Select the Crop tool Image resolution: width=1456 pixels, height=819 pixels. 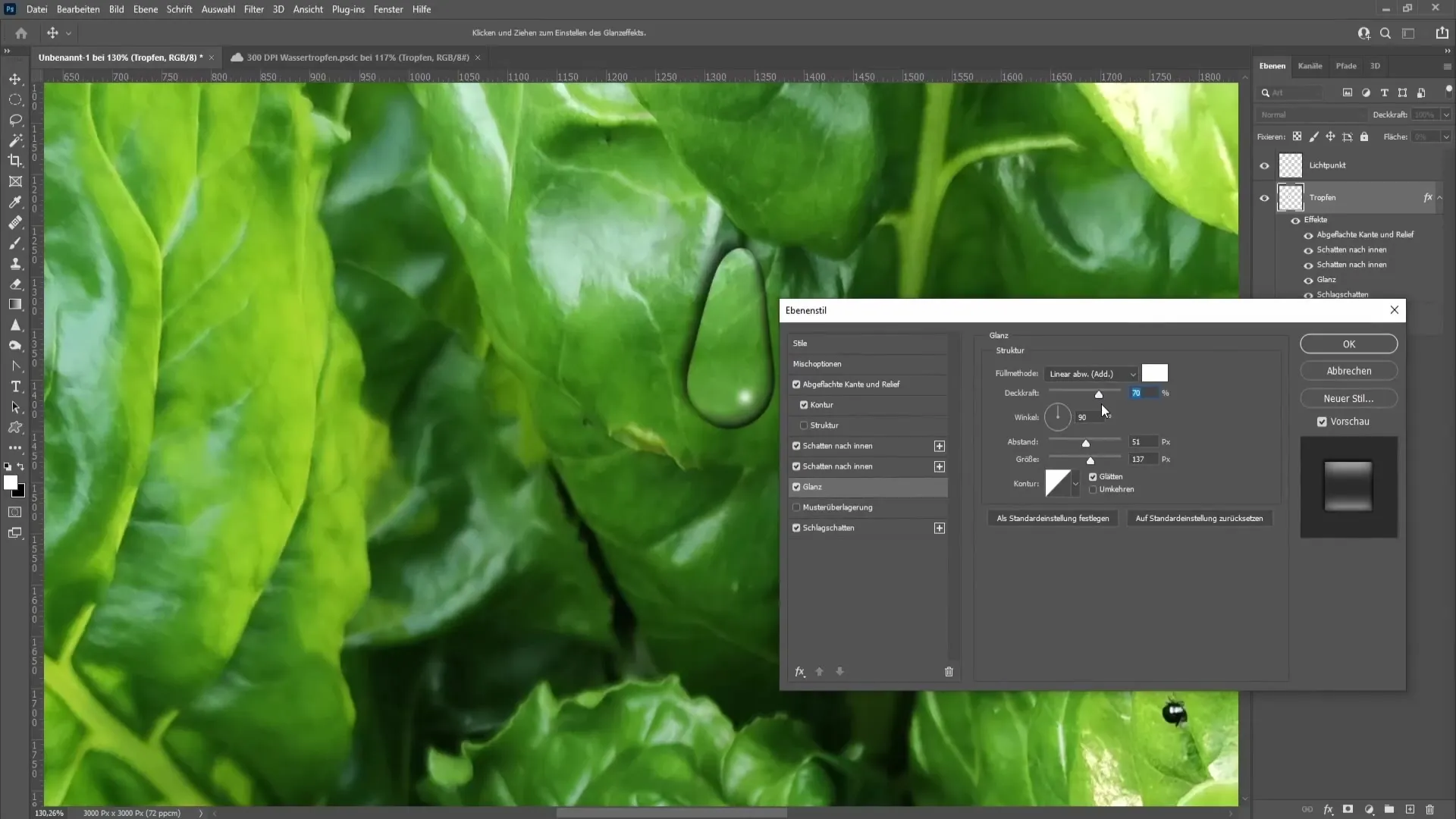[x=15, y=161]
